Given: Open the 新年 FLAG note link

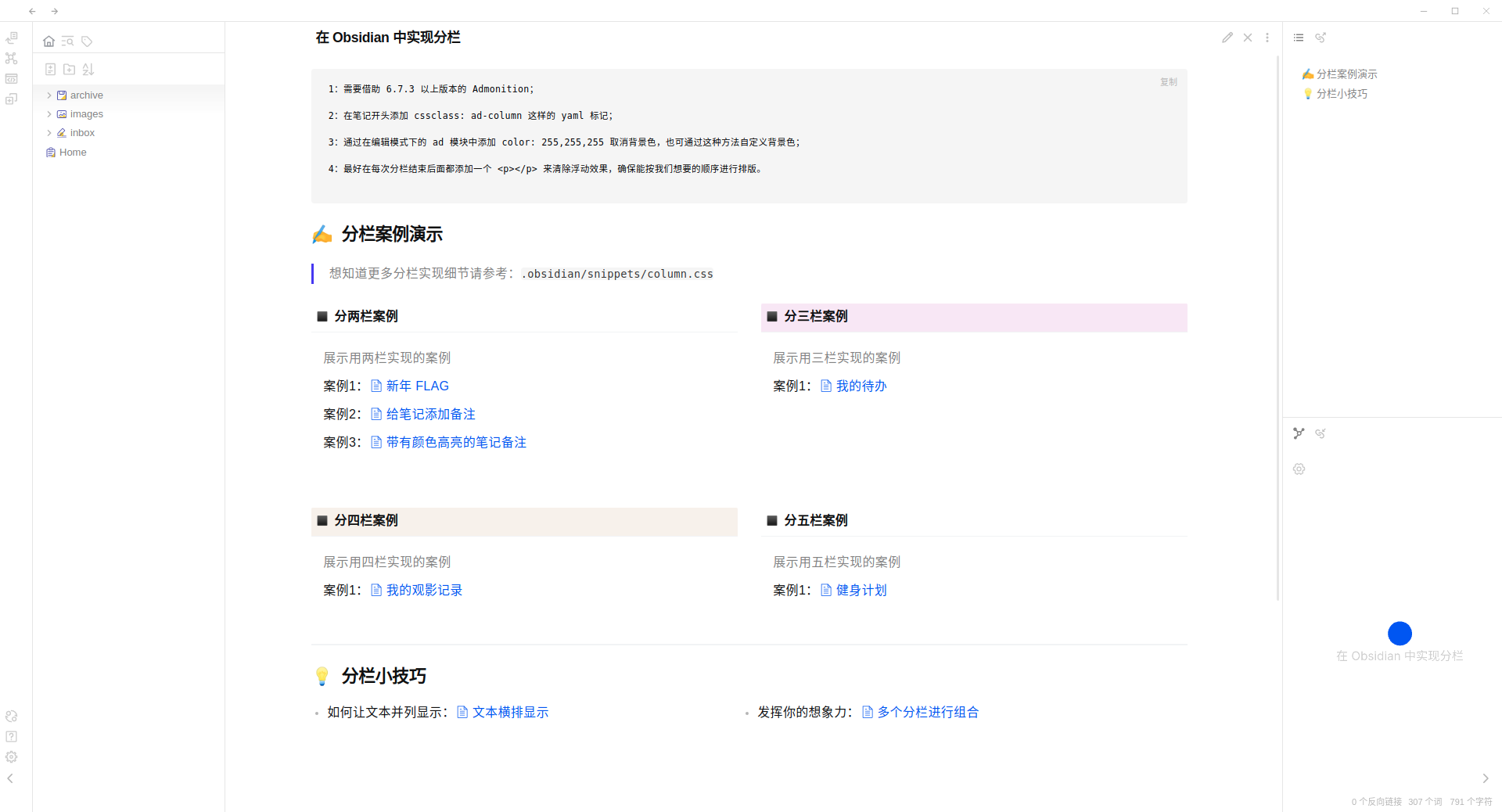Looking at the screenshot, I should point(410,386).
